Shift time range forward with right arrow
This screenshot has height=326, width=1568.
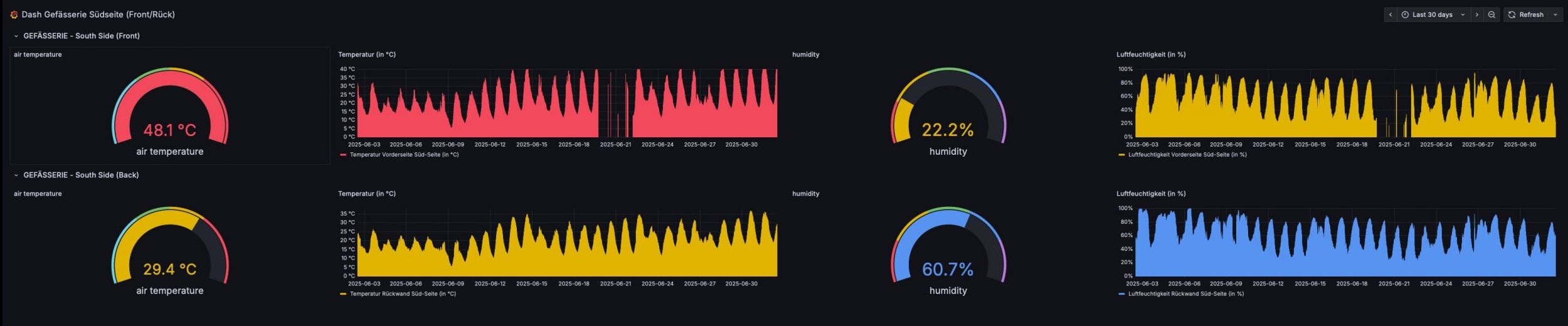tap(1477, 14)
